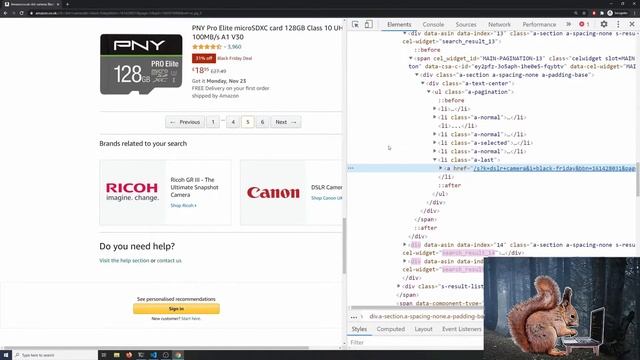This screenshot has width=640, height=360.
Task: Click the breadcrumb ellipsis in the DevTools path bar
Action: 353,317
